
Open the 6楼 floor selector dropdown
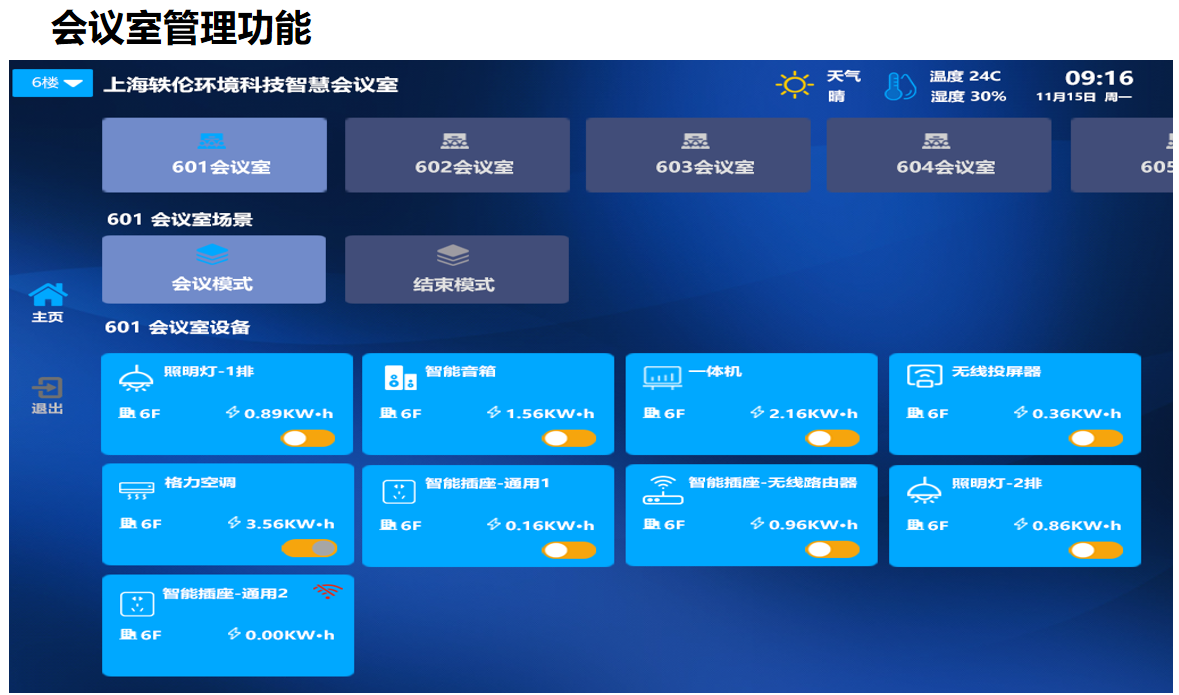click(x=51, y=84)
